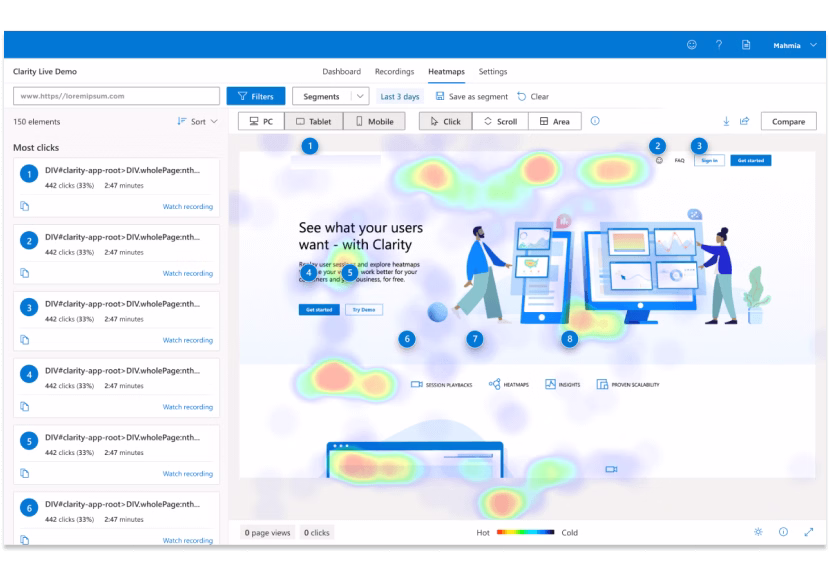Watch recording for element 1
The image size is (830, 580).
187,206
